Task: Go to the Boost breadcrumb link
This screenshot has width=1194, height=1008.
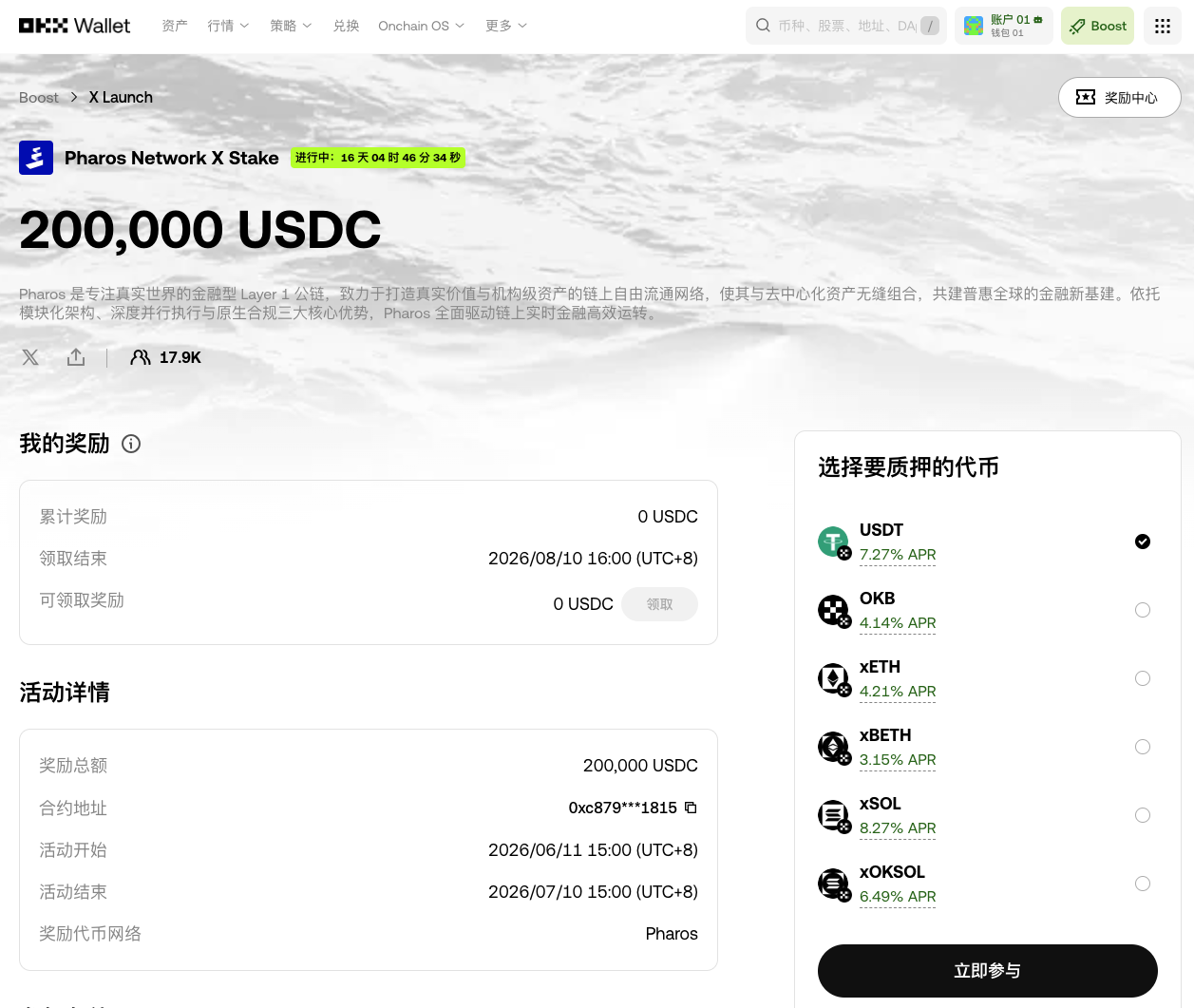Action: click(39, 97)
